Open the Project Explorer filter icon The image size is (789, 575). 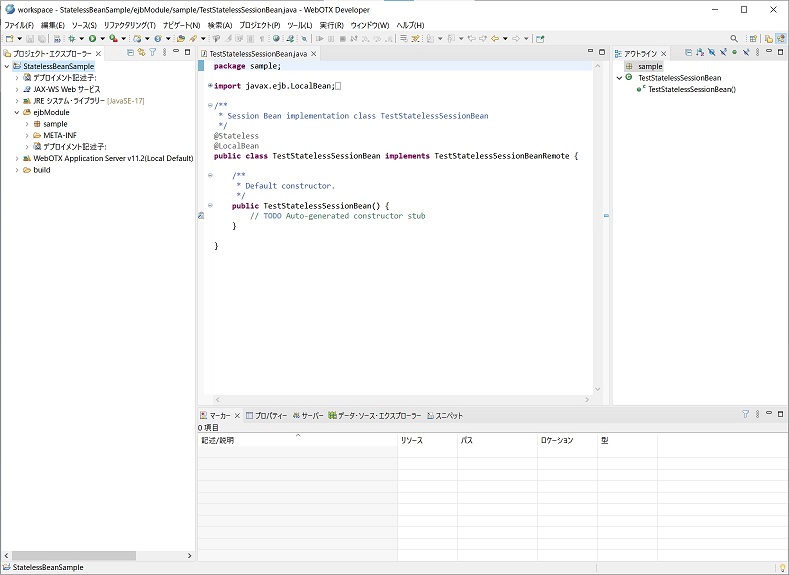click(152, 52)
